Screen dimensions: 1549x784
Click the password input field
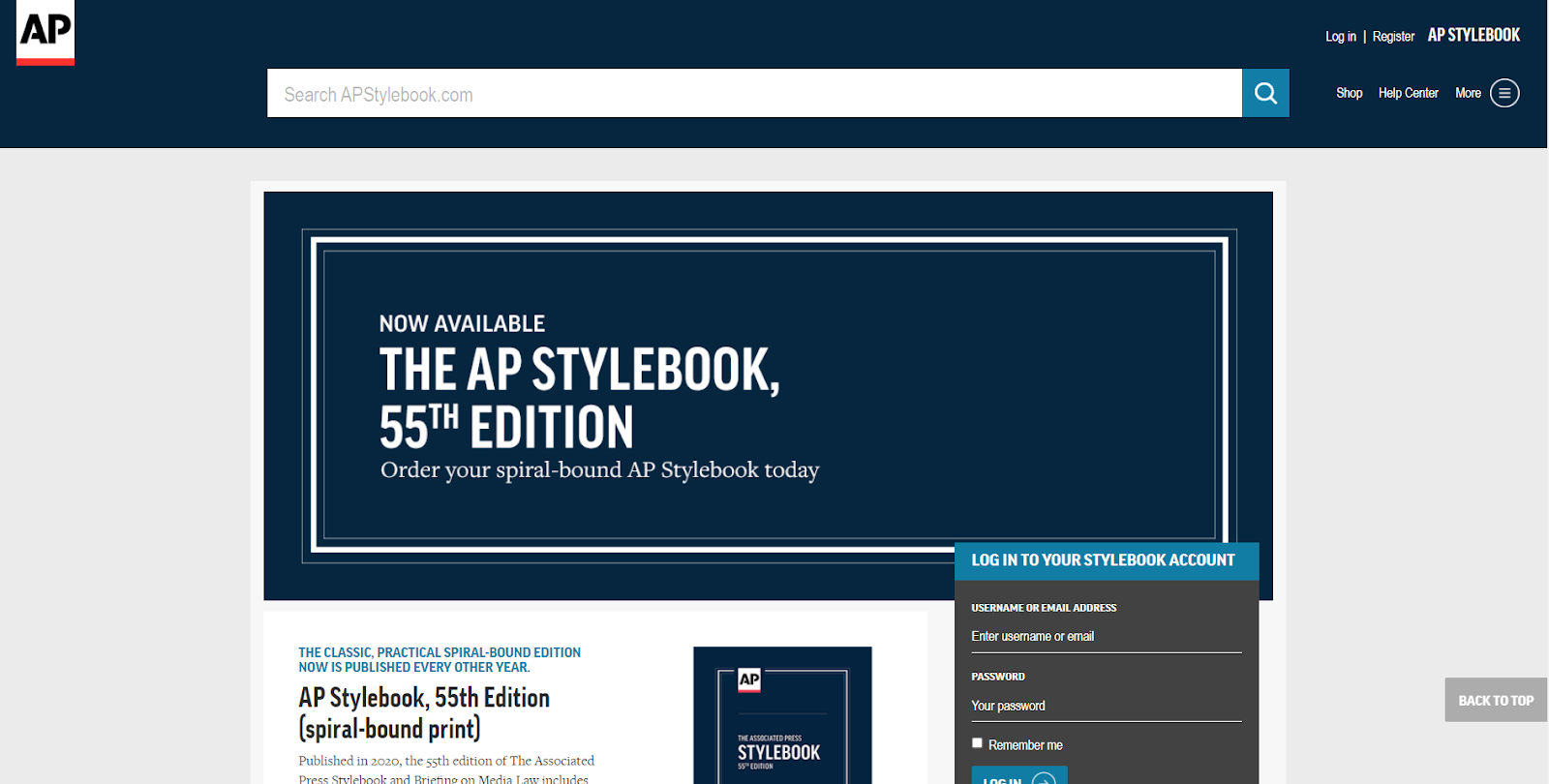(1107, 707)
